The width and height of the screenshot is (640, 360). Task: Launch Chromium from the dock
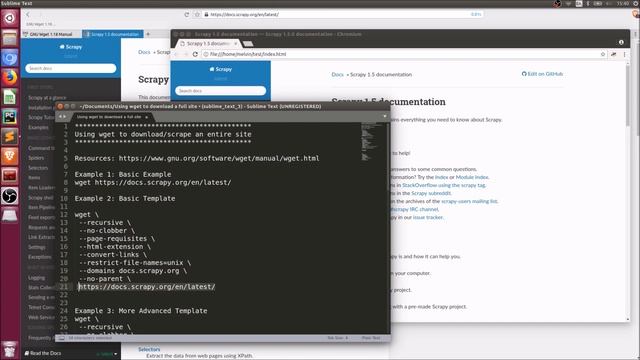pos(9,58)
